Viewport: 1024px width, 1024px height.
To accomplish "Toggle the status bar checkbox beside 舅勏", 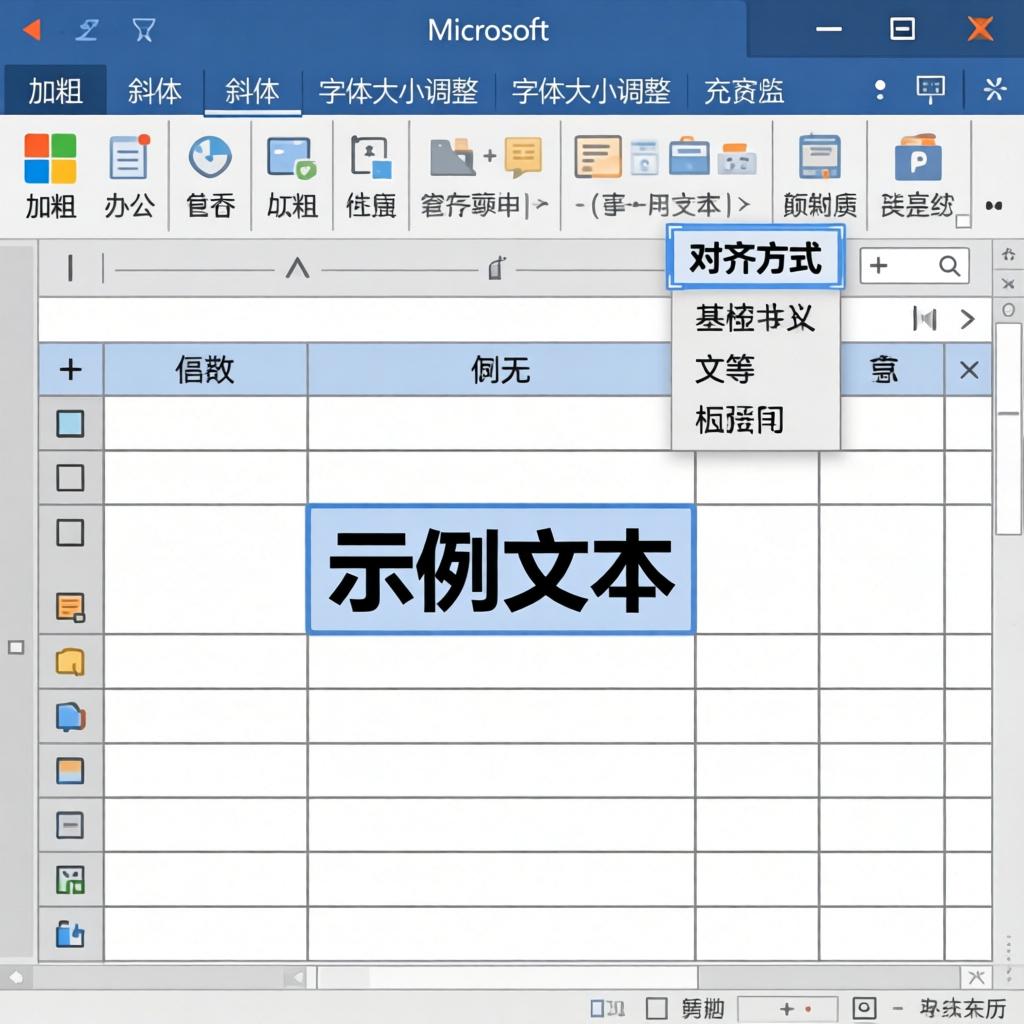I will (x=657, y=1008).
